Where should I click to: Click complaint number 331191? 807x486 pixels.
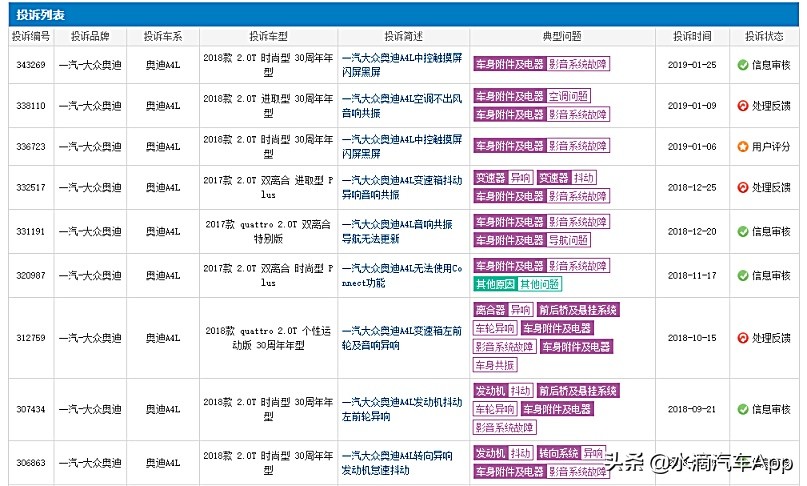(31, 232)
